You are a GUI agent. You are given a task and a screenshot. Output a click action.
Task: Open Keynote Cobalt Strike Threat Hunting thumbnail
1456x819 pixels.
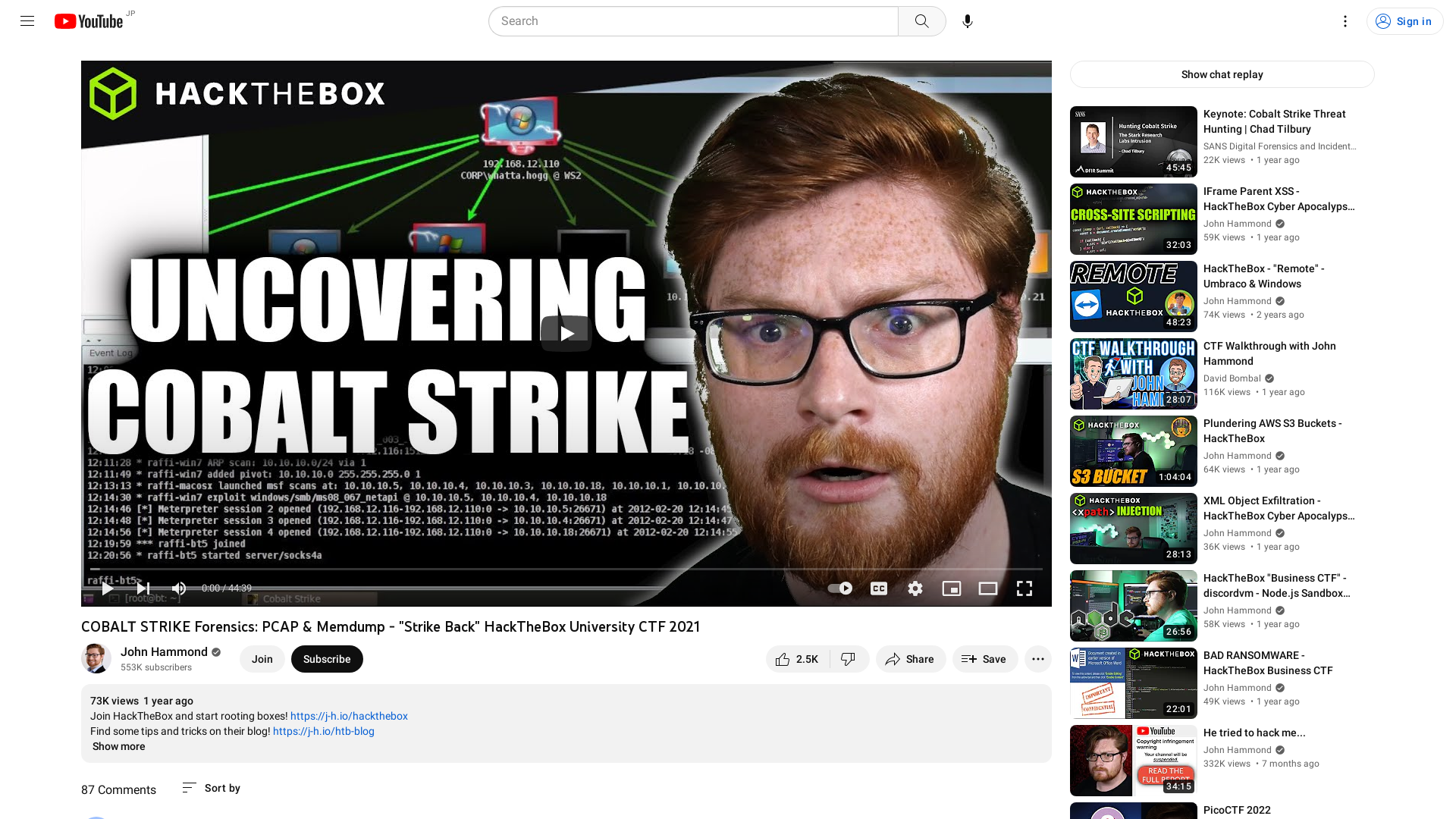(x=1133, y=142)
